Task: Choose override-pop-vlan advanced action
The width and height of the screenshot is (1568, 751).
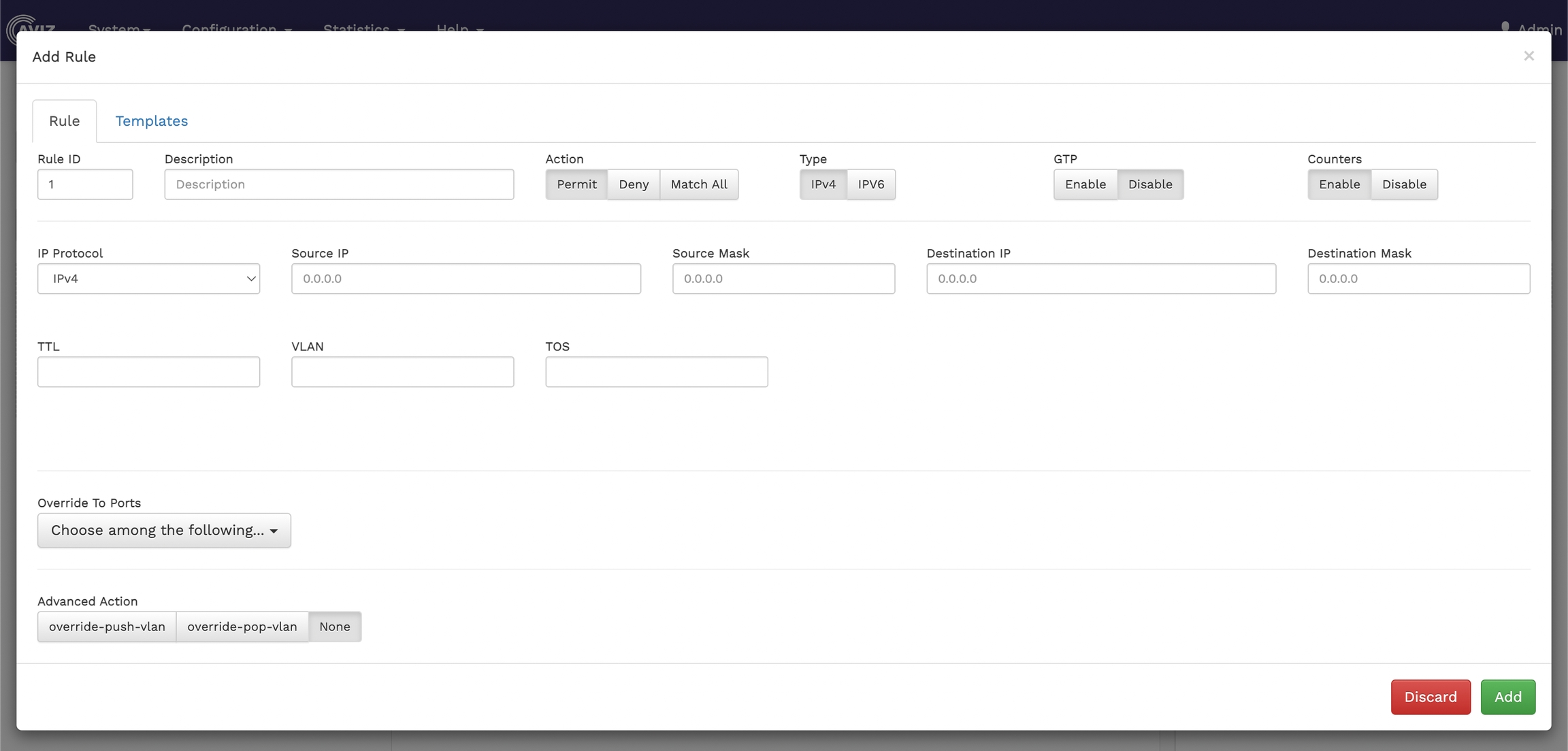Action: [242, 627]
